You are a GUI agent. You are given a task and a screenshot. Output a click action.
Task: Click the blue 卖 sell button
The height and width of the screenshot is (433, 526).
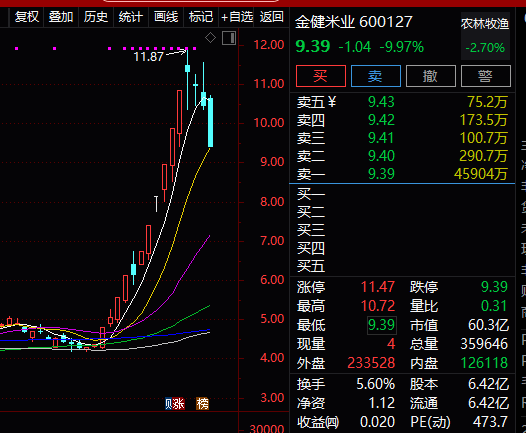(376, 76)
